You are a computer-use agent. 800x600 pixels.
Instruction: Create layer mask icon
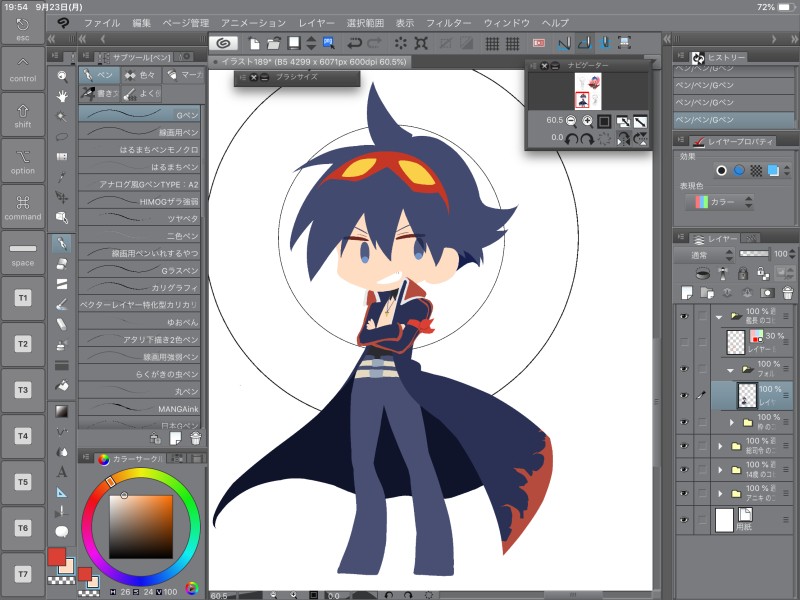(767, 292)
